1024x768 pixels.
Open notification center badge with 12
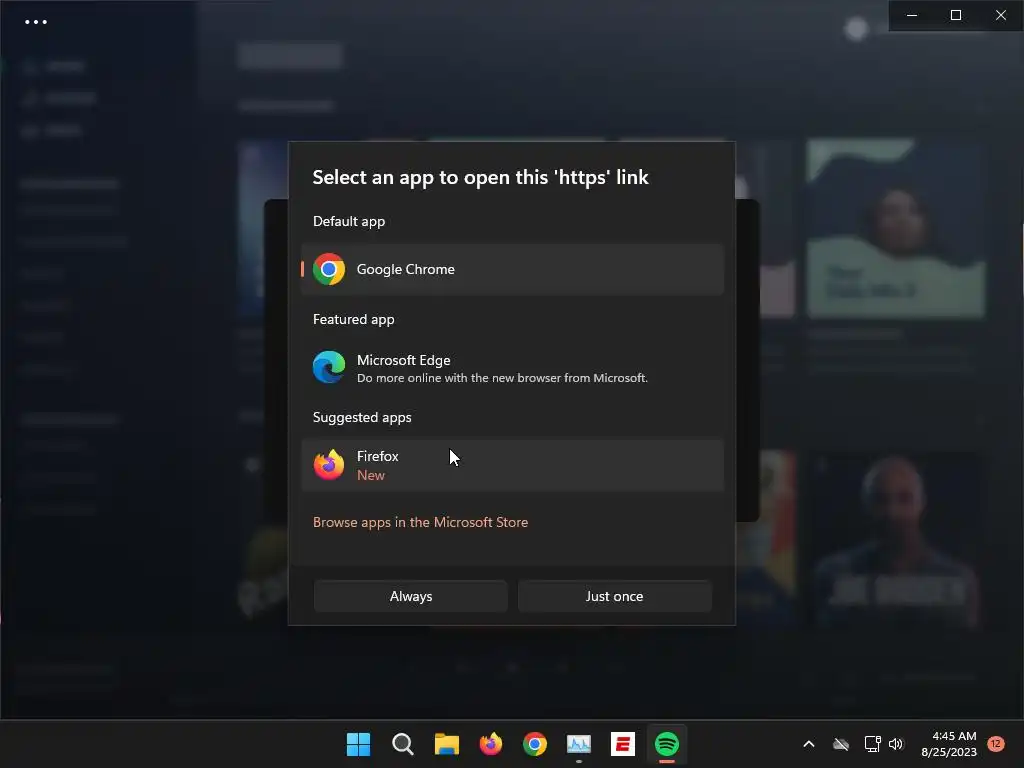[996, 743]
